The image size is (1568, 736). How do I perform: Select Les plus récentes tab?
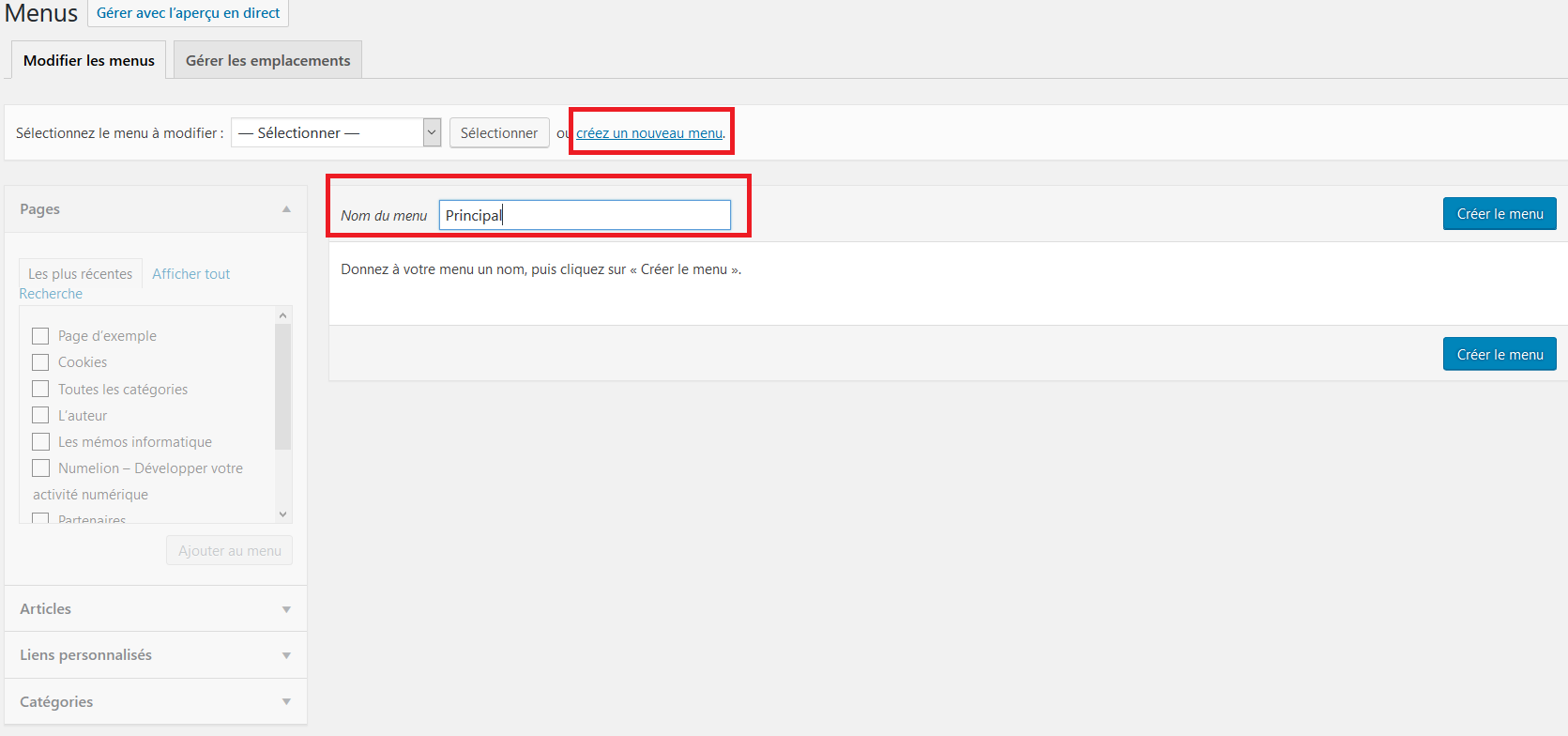click(81, 273)
